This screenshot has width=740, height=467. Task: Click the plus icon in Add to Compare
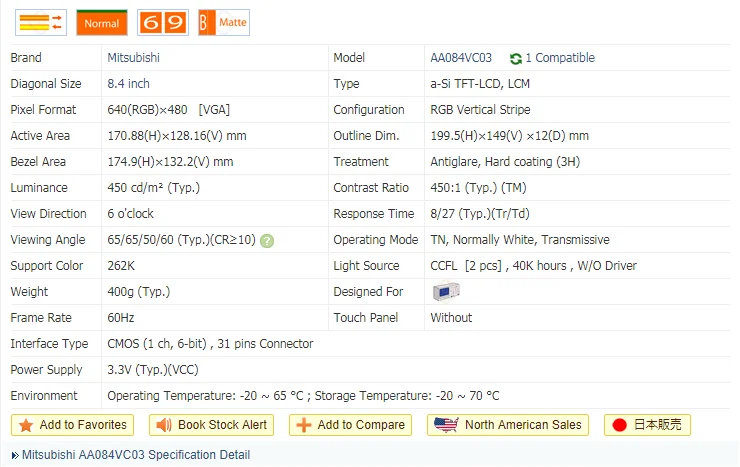click(x=303, y=425)
